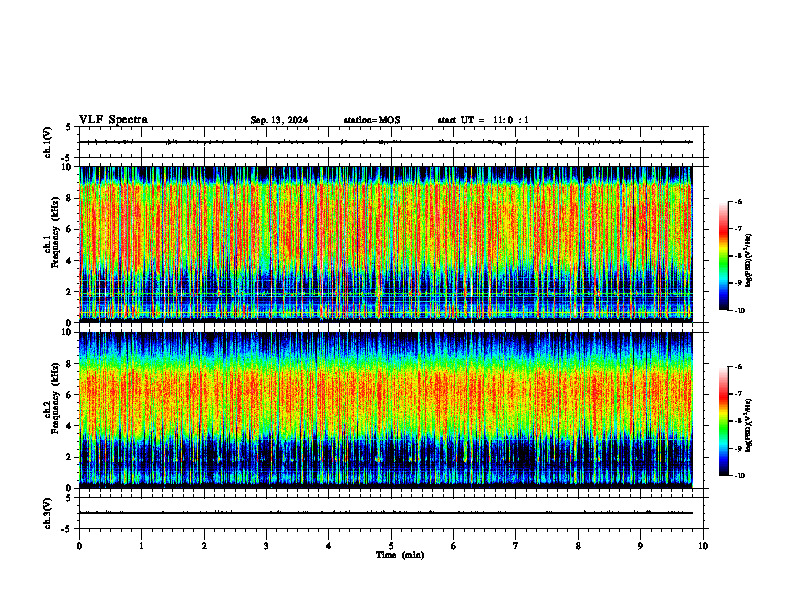Click time axis tick label "0"
Viewport: 792px width, 612px height.
[x=79, y=546]
